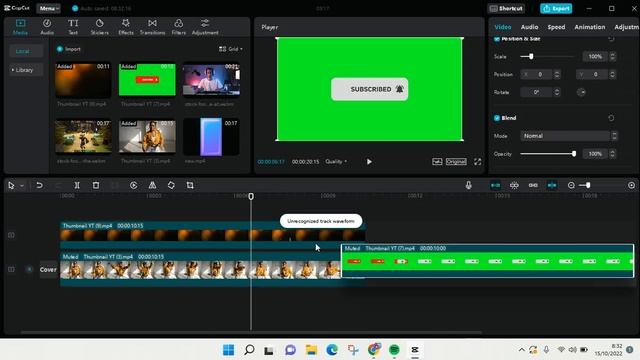640x360 pixels.
Task: Click the Freeze/reverse play icon in toolbar
Action: tap(133, 185)
